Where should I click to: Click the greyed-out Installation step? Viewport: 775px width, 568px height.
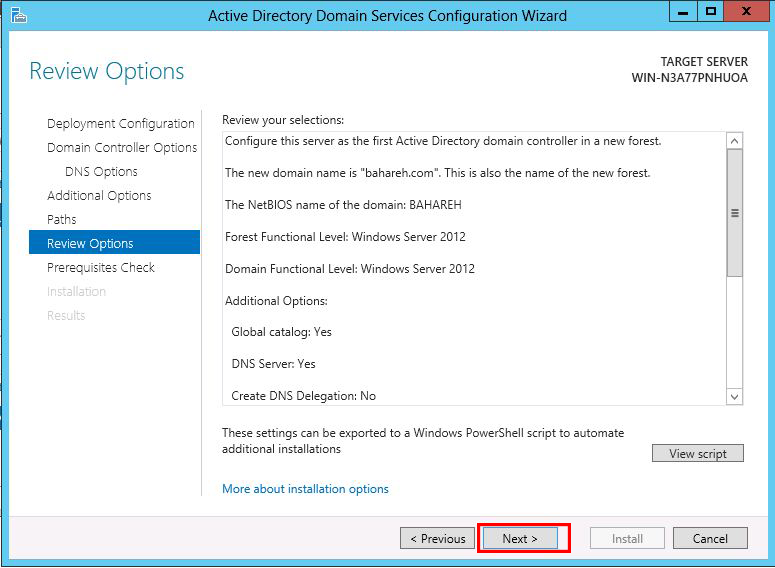pos(76,292)
